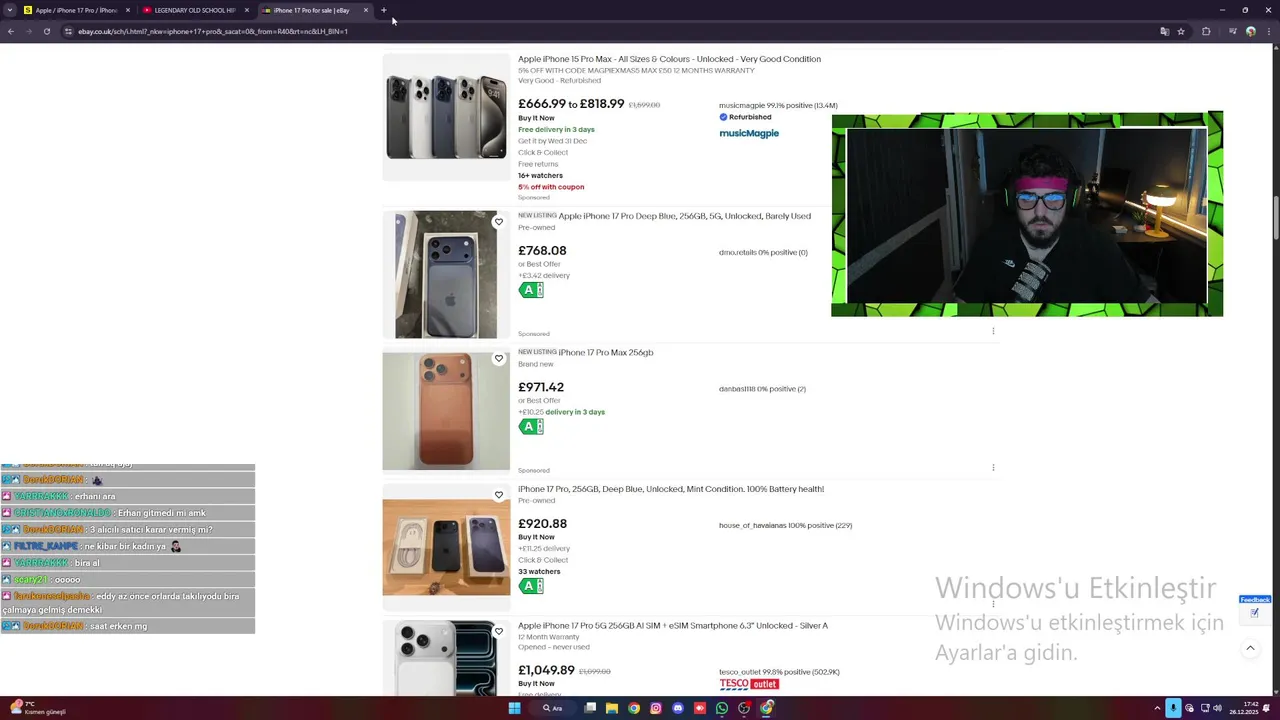This screenshot has height=720, width=1280.
Task: Click musicmagpie 99.1% positive seller text
Action: 778,105
